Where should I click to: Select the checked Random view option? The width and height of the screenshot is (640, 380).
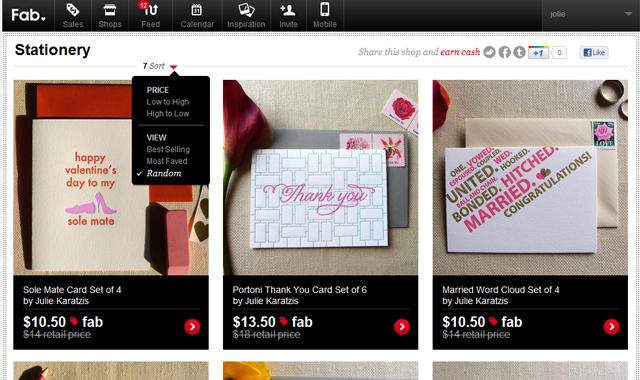click(x=164, y=173)
